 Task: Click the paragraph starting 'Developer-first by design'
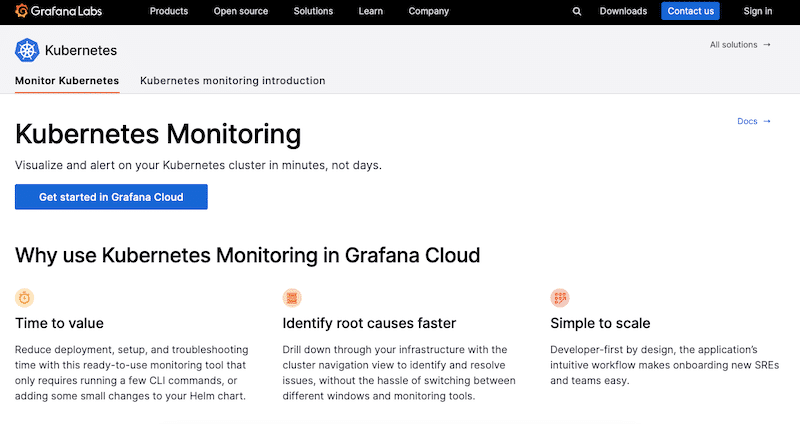(x=664, y=365)
